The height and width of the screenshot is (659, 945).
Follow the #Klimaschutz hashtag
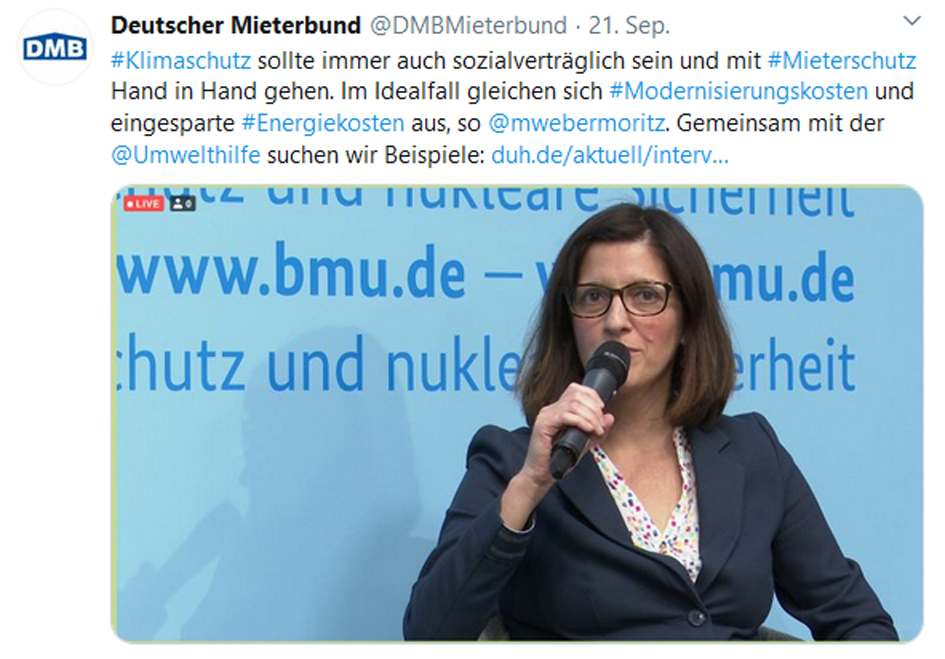pos(181,60)
